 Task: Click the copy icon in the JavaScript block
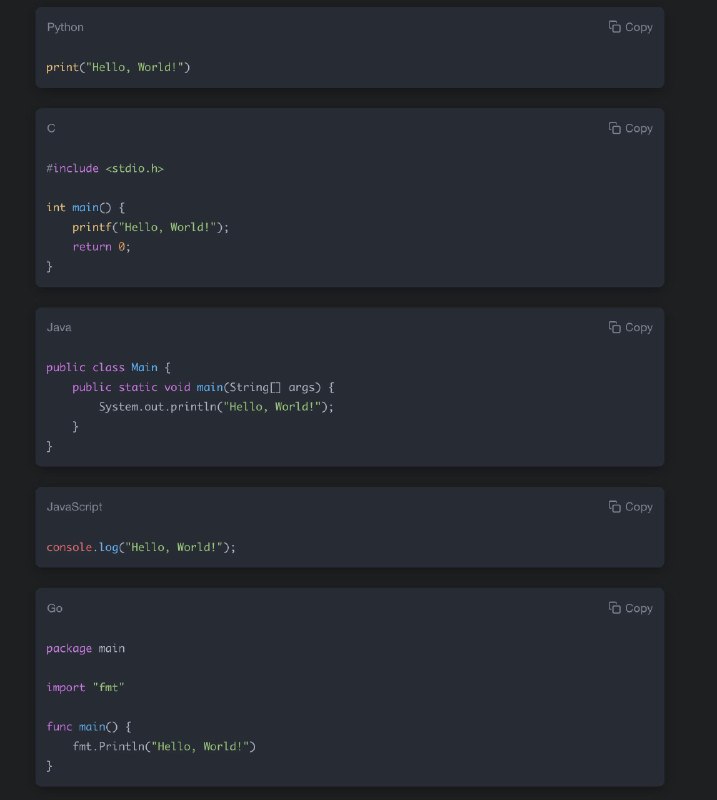point(615,507)
